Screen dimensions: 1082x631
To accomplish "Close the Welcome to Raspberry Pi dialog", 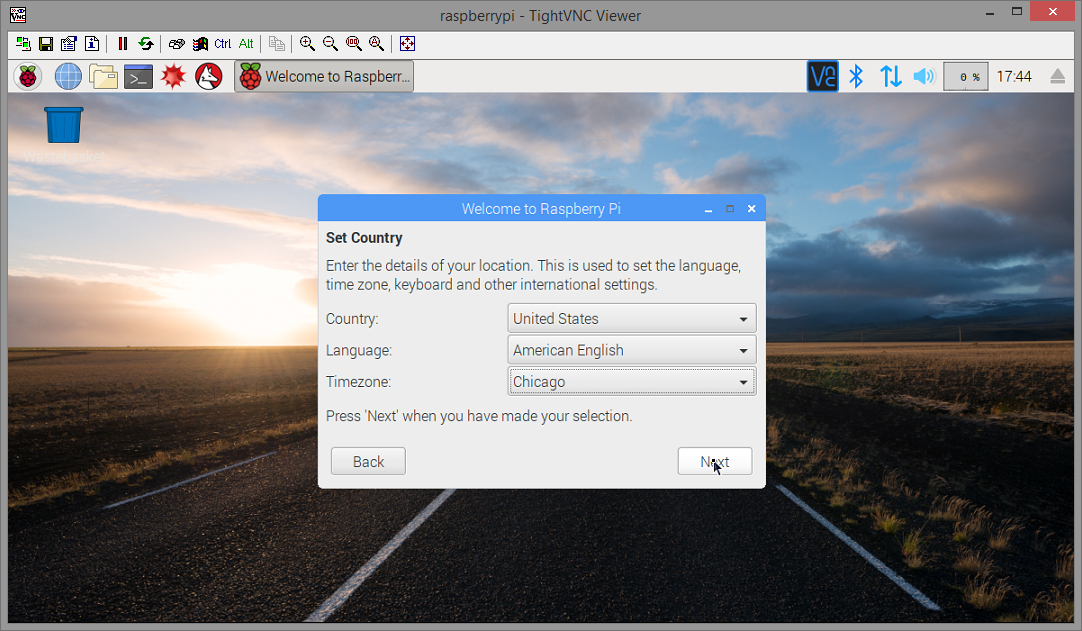I will pos(751,208).
